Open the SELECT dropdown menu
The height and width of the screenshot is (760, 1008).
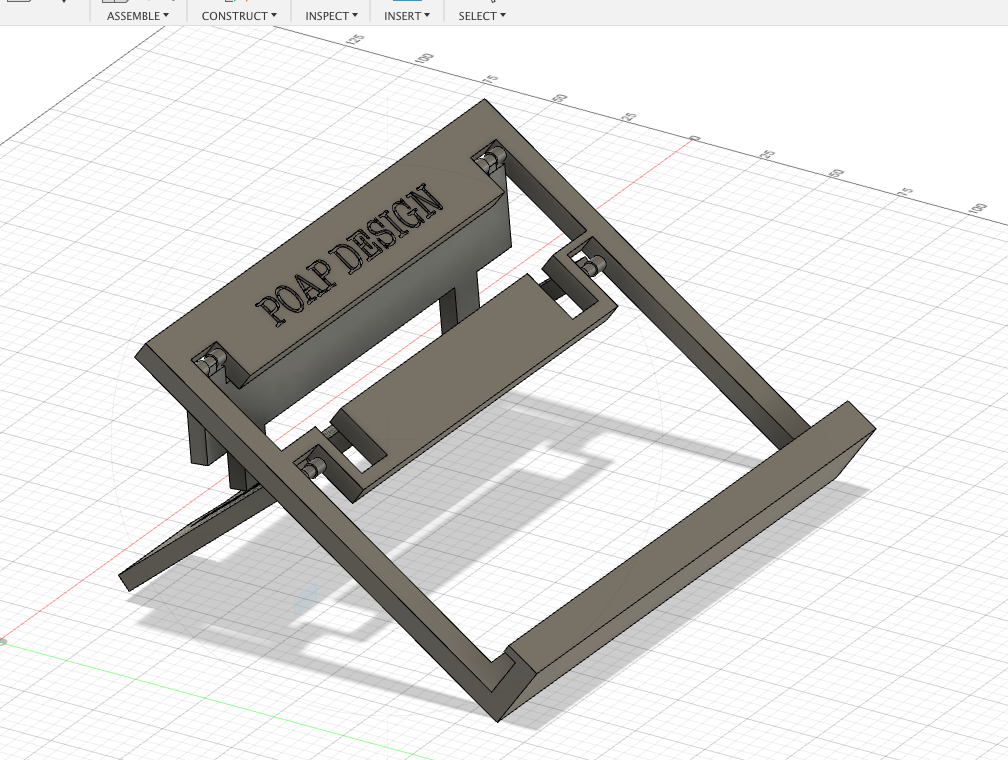[x=482, y=15]
